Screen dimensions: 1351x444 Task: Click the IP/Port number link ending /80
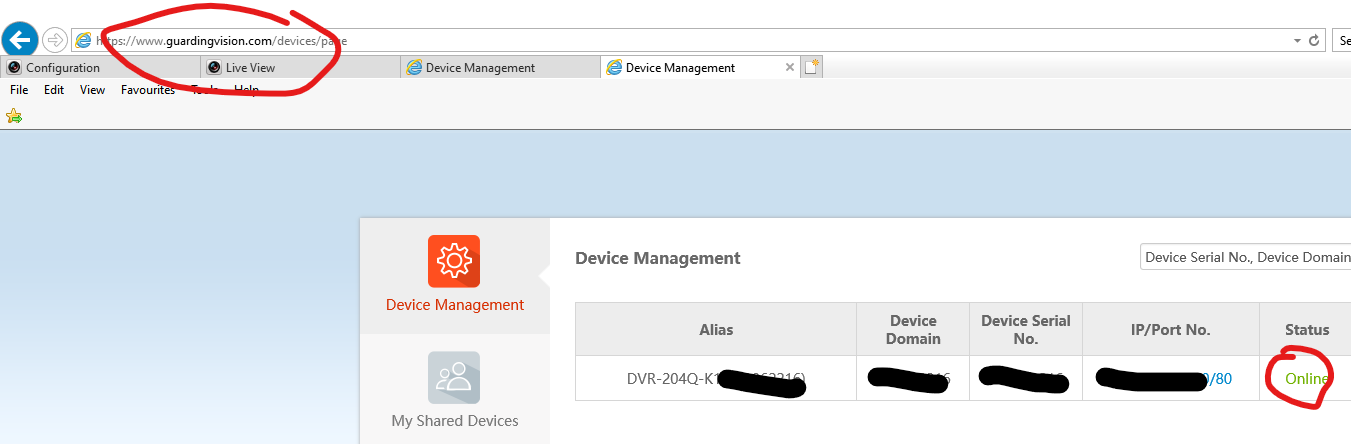[x=1220, y=379]
